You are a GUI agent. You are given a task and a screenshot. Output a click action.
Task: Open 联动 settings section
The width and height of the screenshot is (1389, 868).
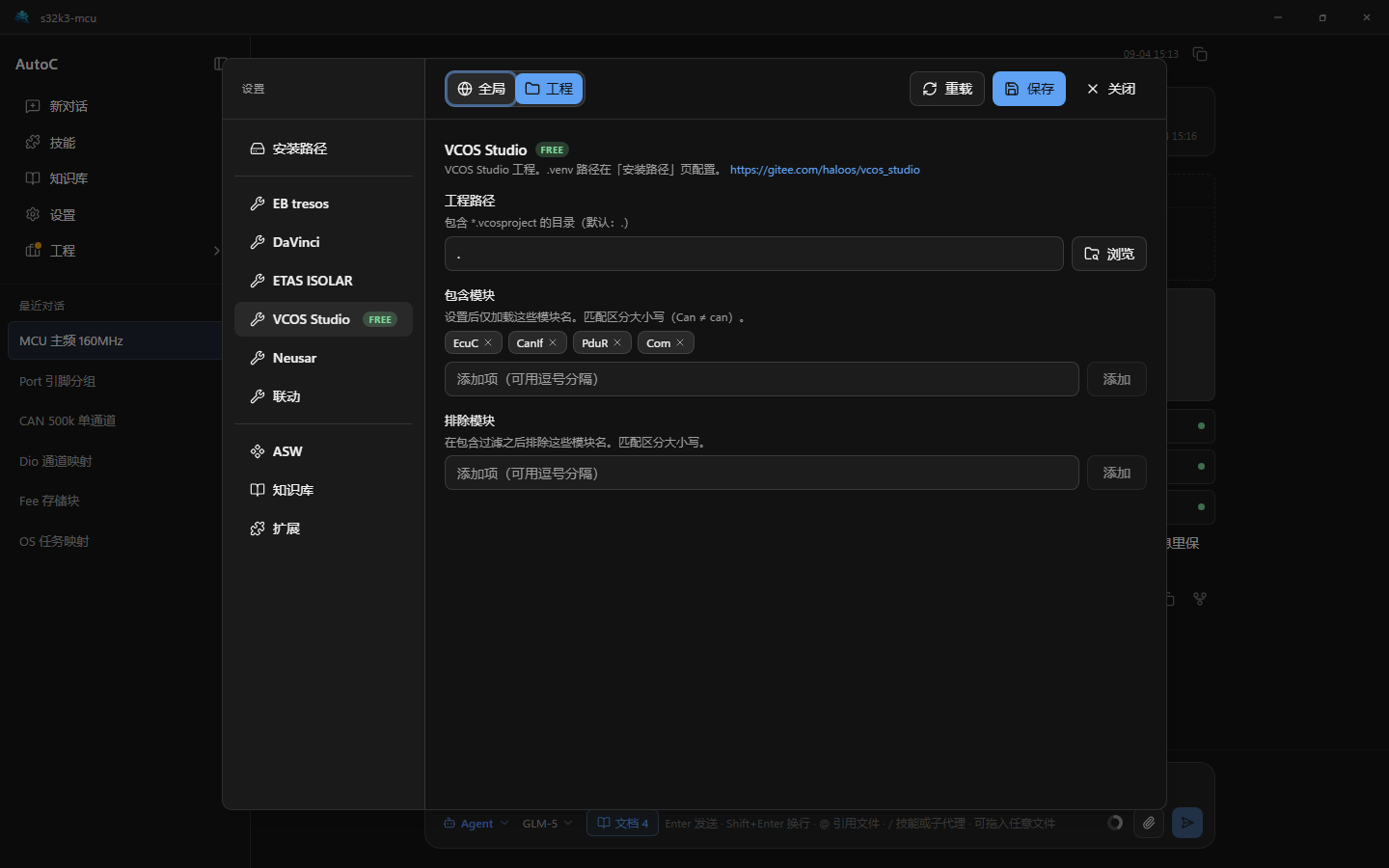click(x=323, y=396)
